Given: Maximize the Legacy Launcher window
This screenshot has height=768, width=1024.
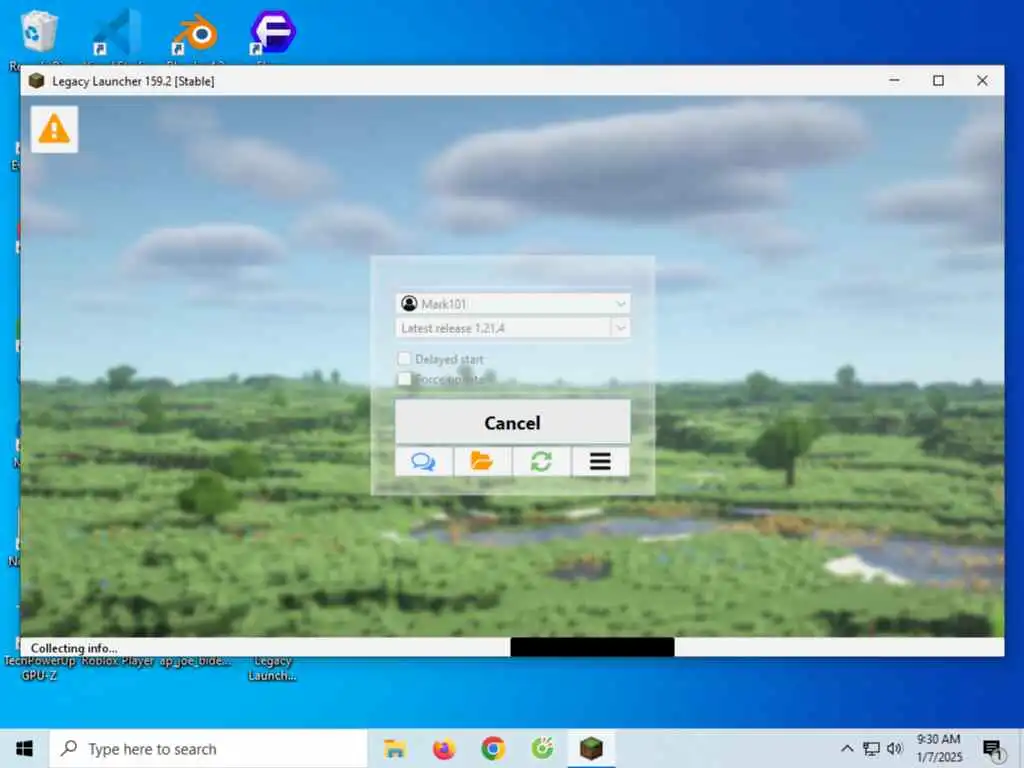Looking at the screenshot, I should pos(938,80).
